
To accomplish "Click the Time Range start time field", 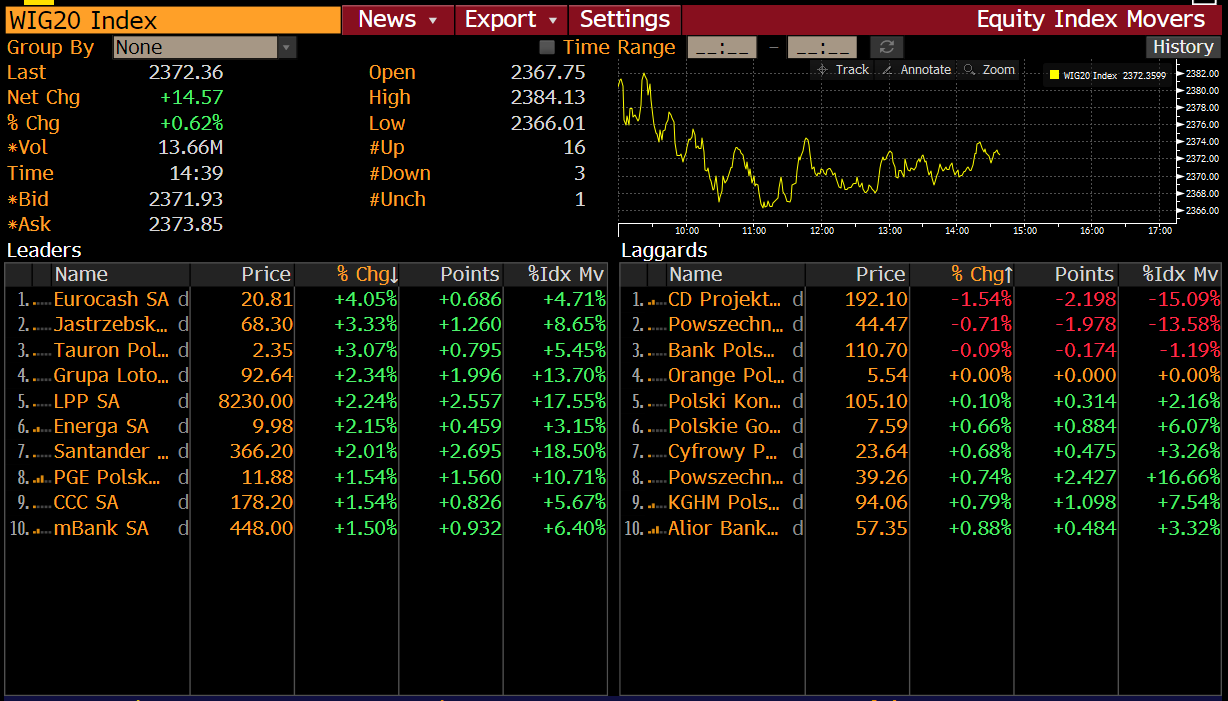I will pos(721,47).
